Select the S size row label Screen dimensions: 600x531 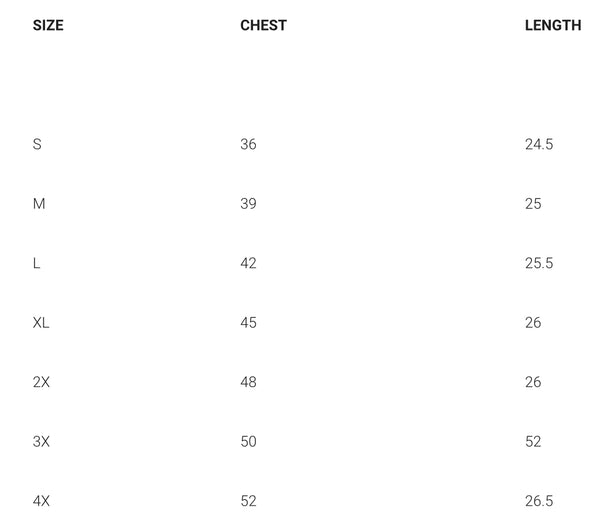click(x=37, y=144)
